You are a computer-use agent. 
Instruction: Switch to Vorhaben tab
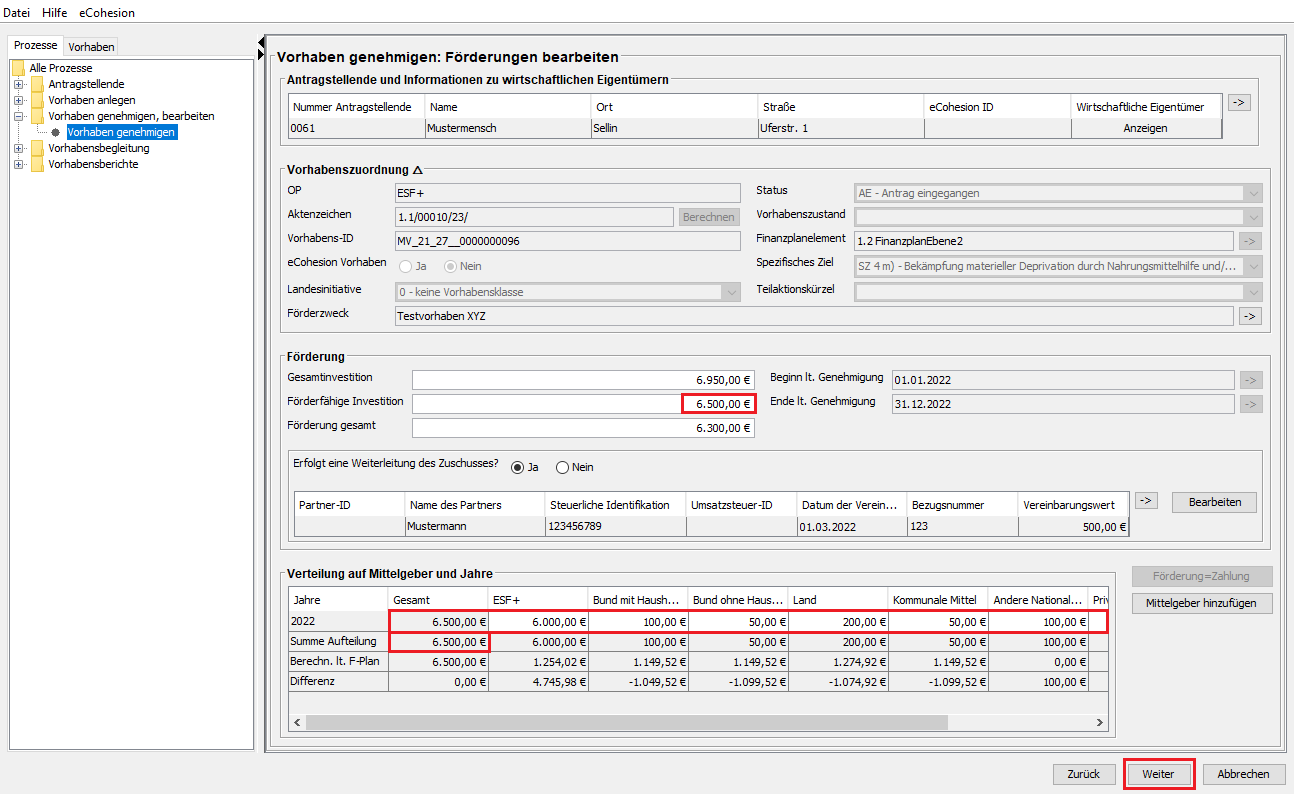coord(91,46)
